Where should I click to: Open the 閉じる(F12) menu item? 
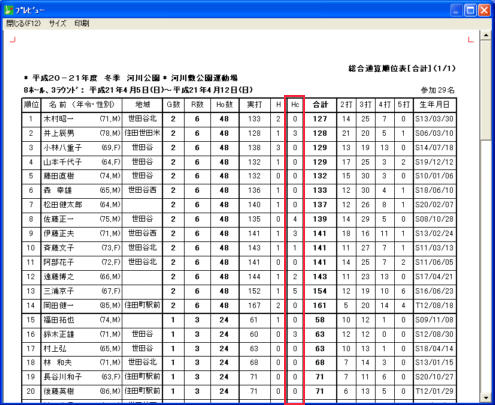(23, 23)
